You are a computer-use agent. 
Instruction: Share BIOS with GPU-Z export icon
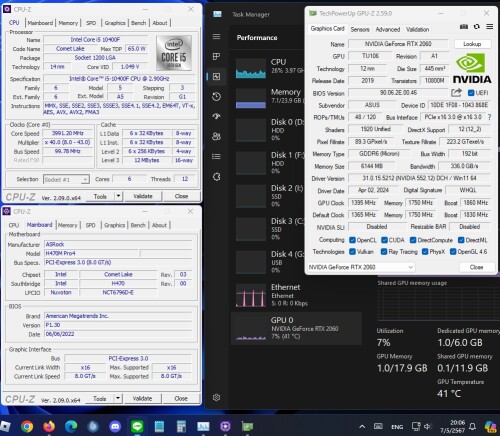(x=456, y=92)
